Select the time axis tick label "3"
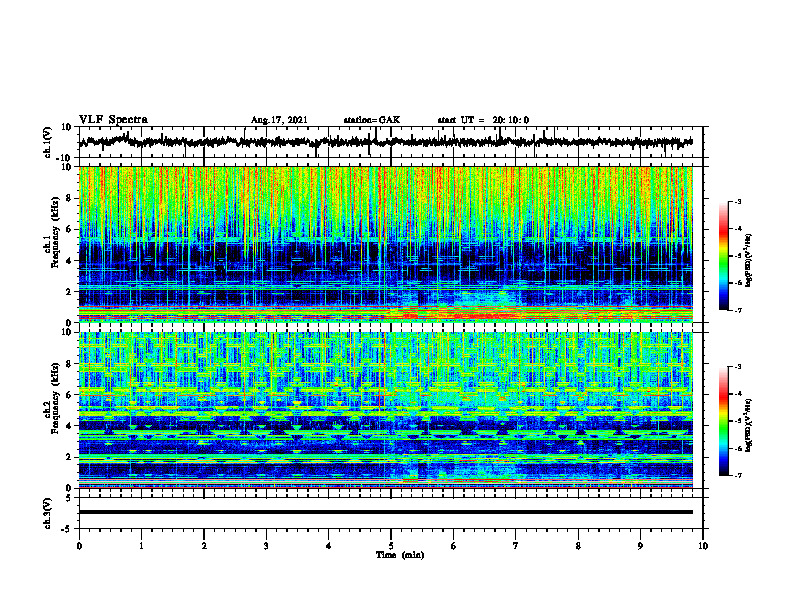The image size is (792, 612). [x=266, y=546]
